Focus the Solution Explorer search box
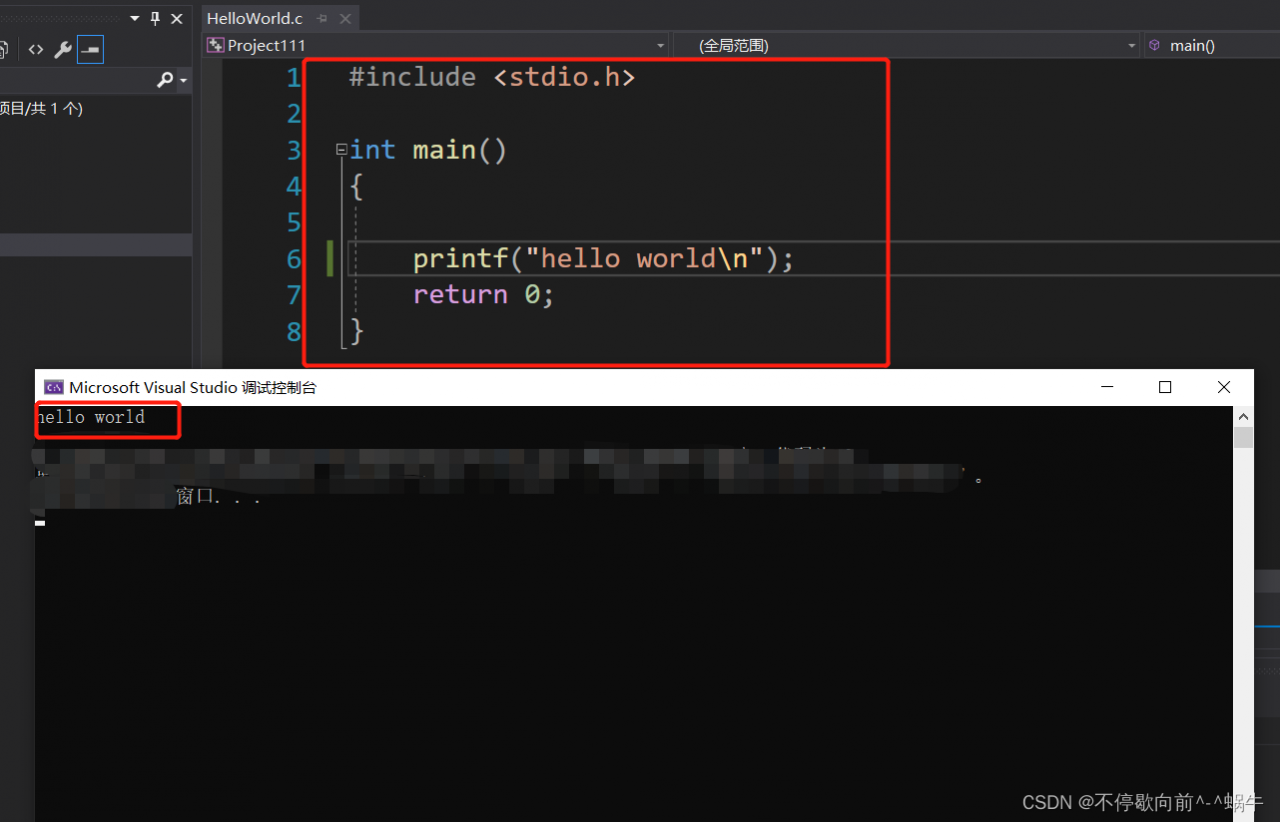The width and height of the screenshot is (1280, 822). 77,80
